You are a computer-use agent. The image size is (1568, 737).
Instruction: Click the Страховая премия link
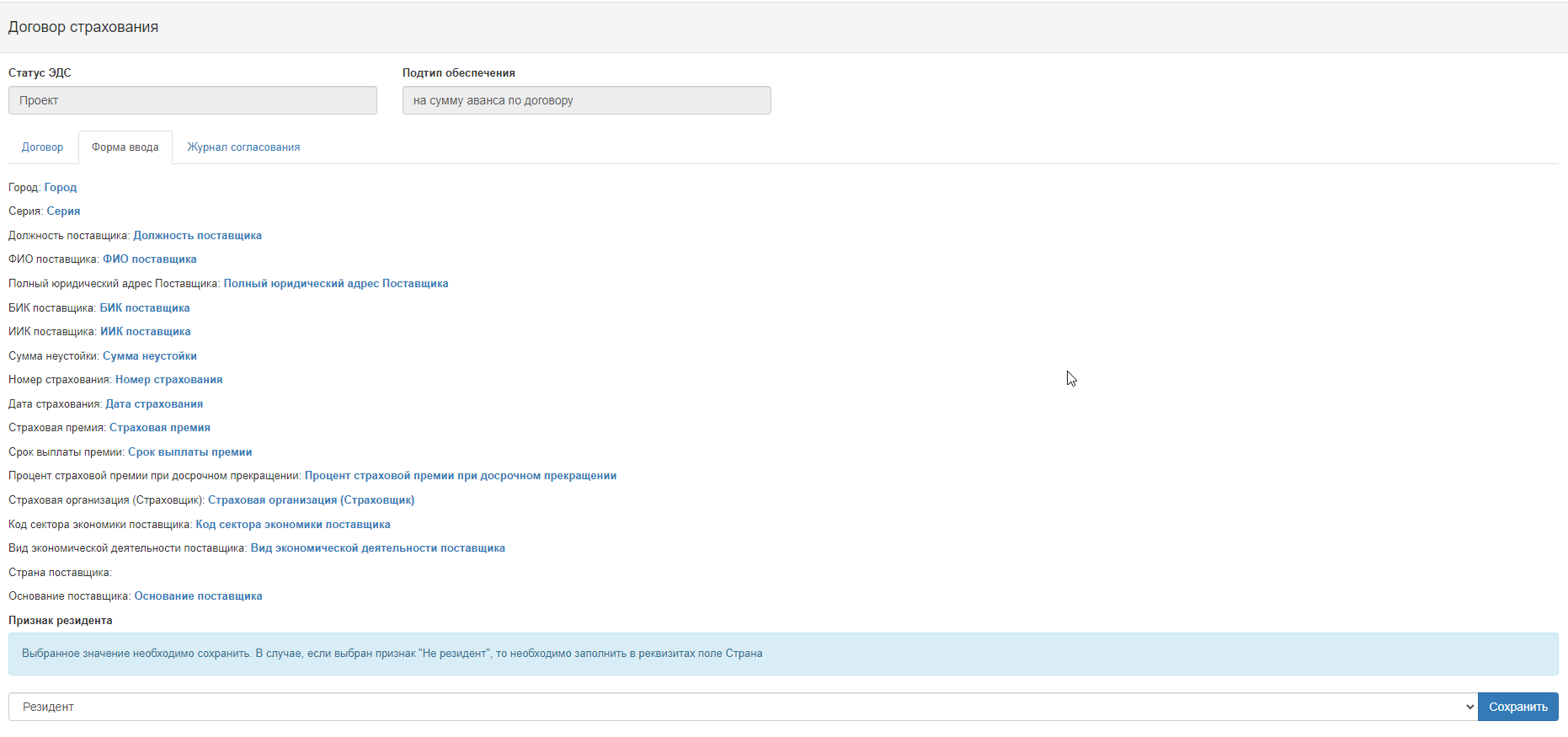(x=159, y=428)
